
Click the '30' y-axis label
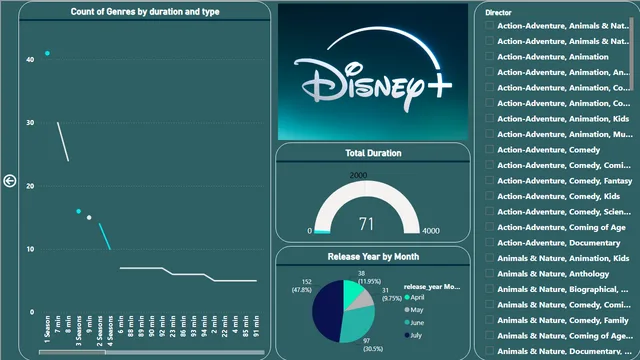(30, 122)
